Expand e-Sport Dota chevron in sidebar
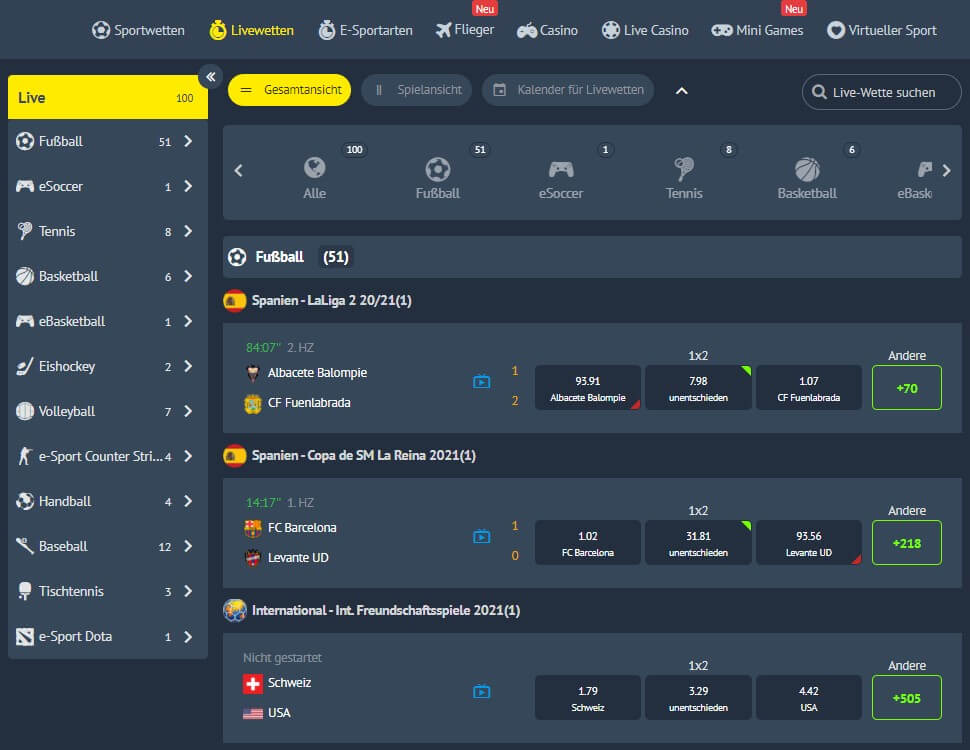The image size is (970, 750). click(188, 636)
